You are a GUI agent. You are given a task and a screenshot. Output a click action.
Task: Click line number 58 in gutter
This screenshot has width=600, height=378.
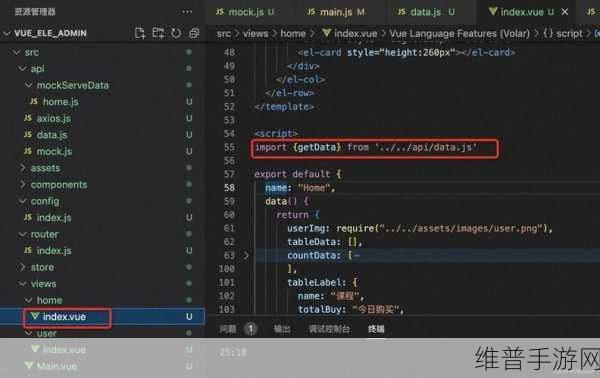pyautogui.click(x=229, y=187)
